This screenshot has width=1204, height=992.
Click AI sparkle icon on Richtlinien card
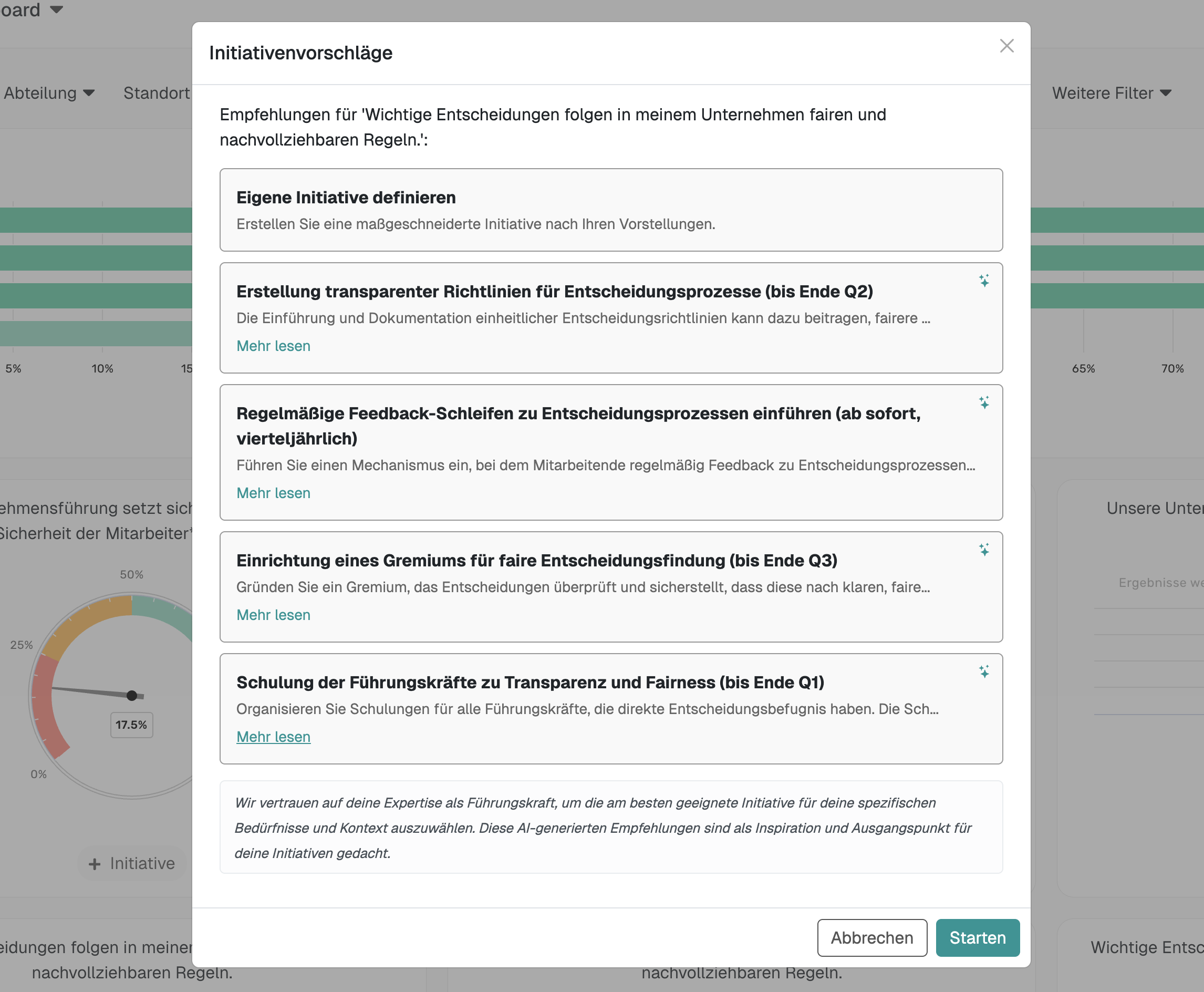click(x=983, y=281)
